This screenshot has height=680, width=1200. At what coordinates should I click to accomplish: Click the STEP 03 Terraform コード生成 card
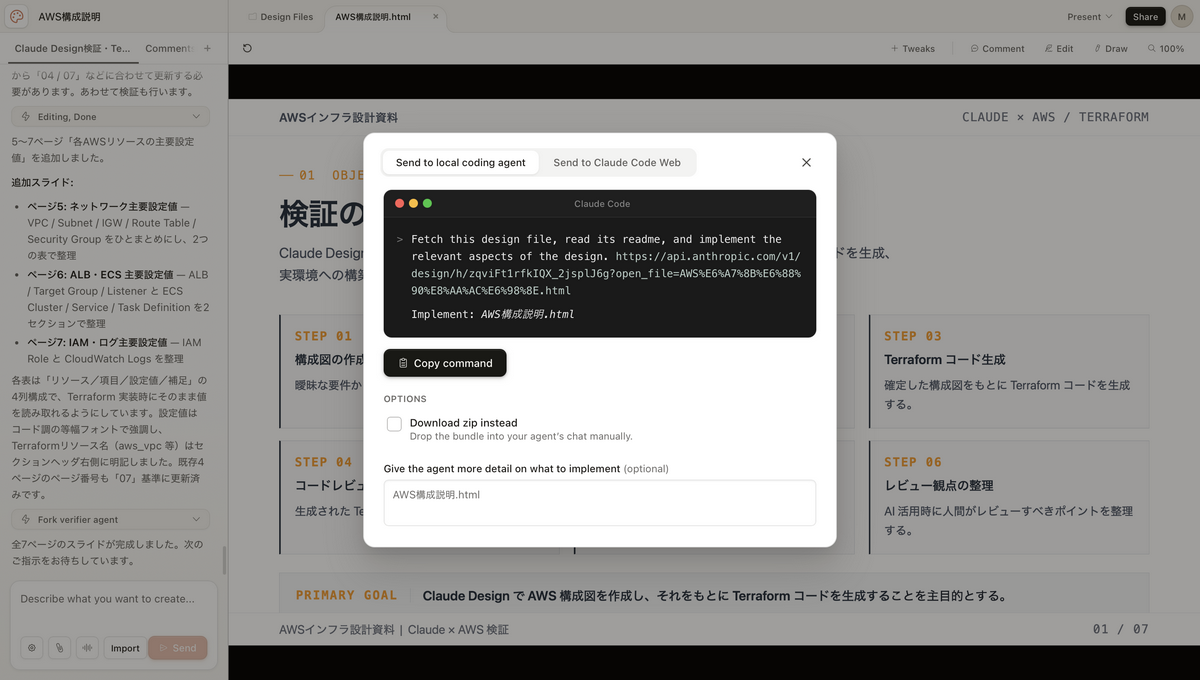point(1009,370)
